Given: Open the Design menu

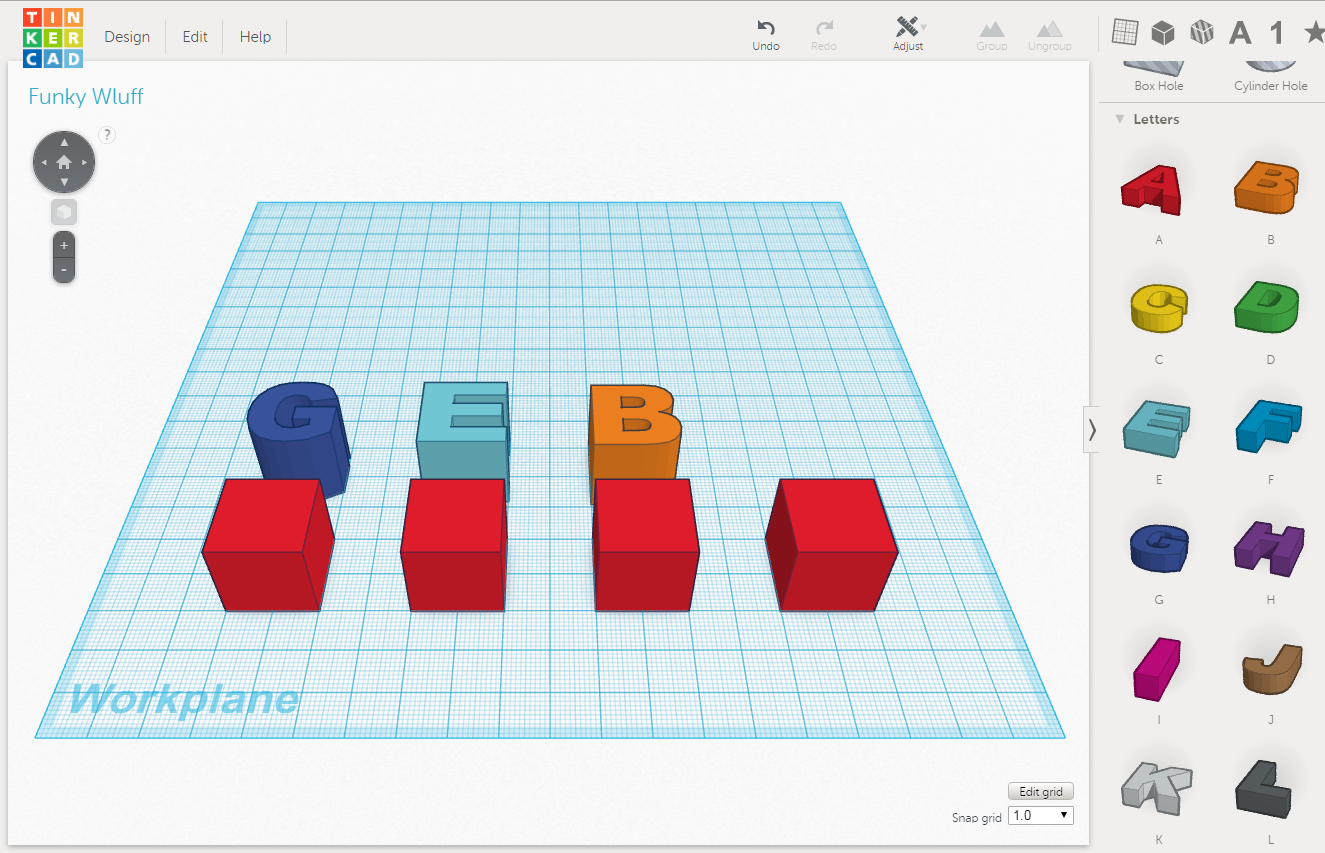Looking at the screenshot, I should point(127,36).
